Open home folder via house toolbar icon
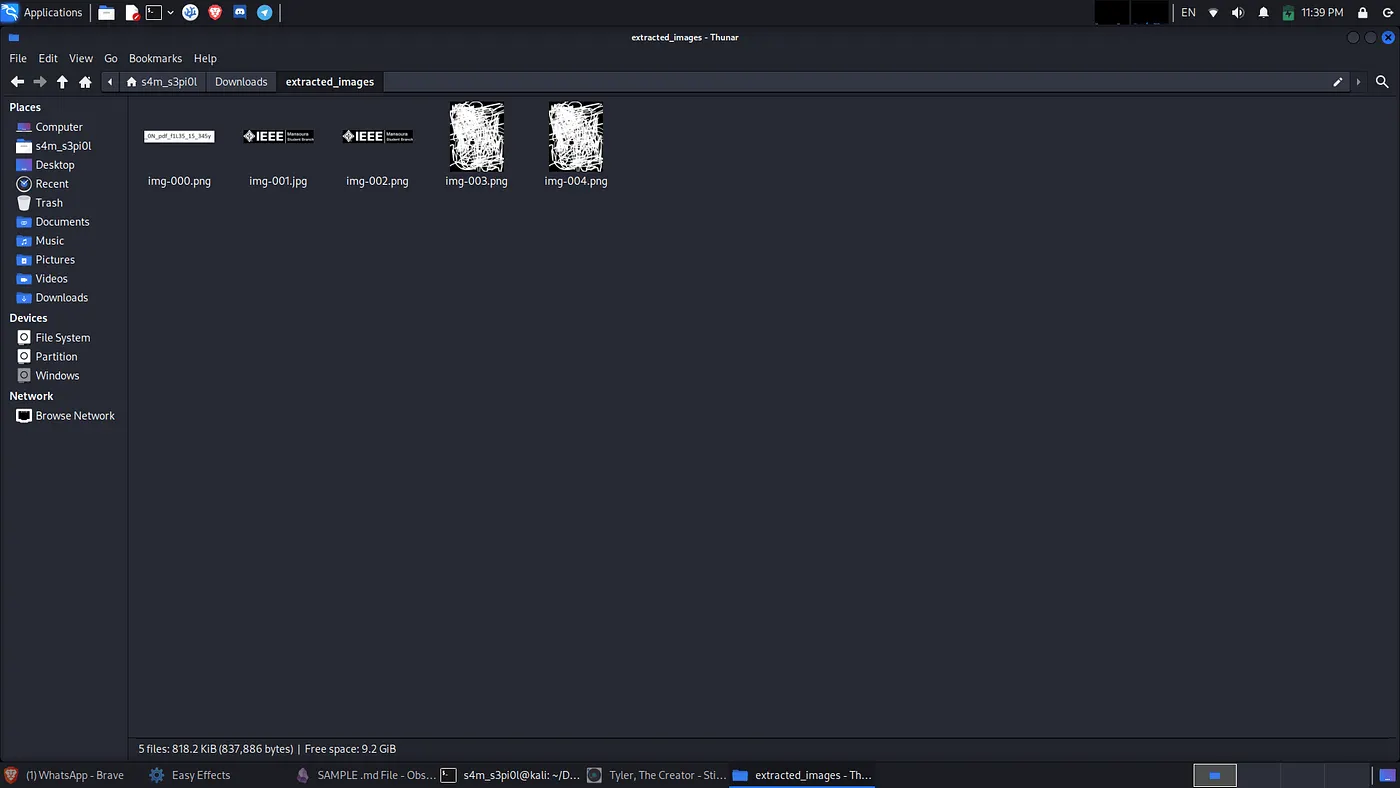Viewport: 1400px width, 788px height. (85, 82)
